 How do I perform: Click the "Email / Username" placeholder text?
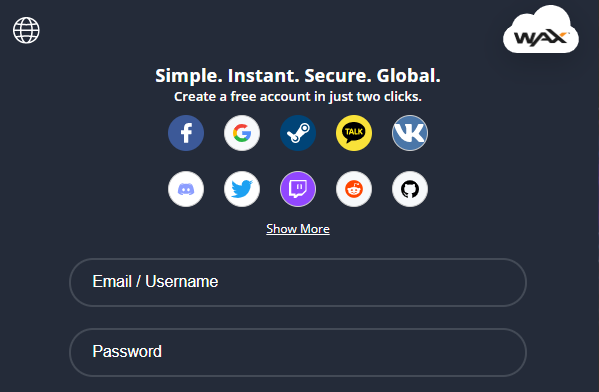(x=155, y=282)
